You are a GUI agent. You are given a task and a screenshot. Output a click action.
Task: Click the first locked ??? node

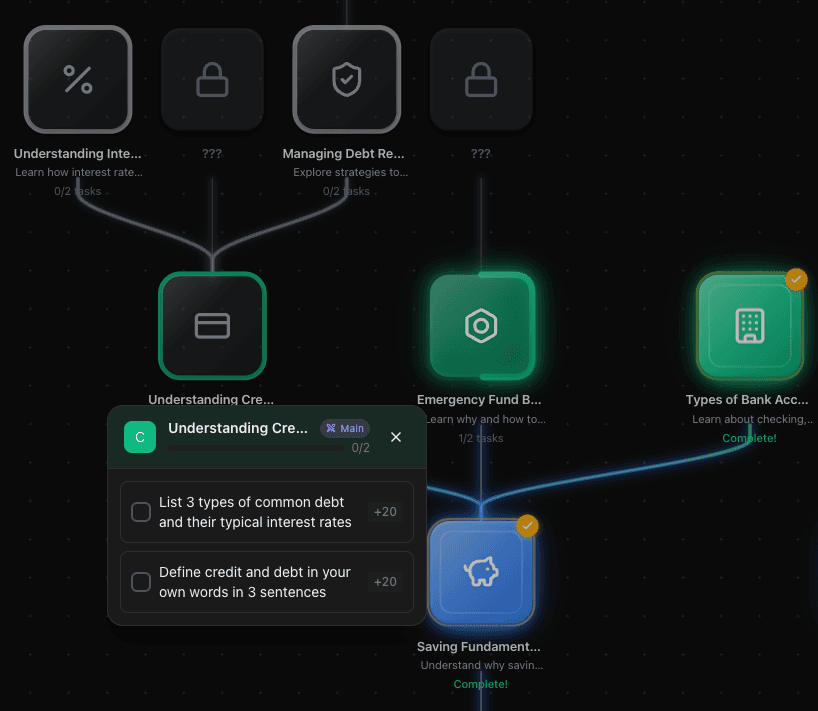(x=212, y=80)
